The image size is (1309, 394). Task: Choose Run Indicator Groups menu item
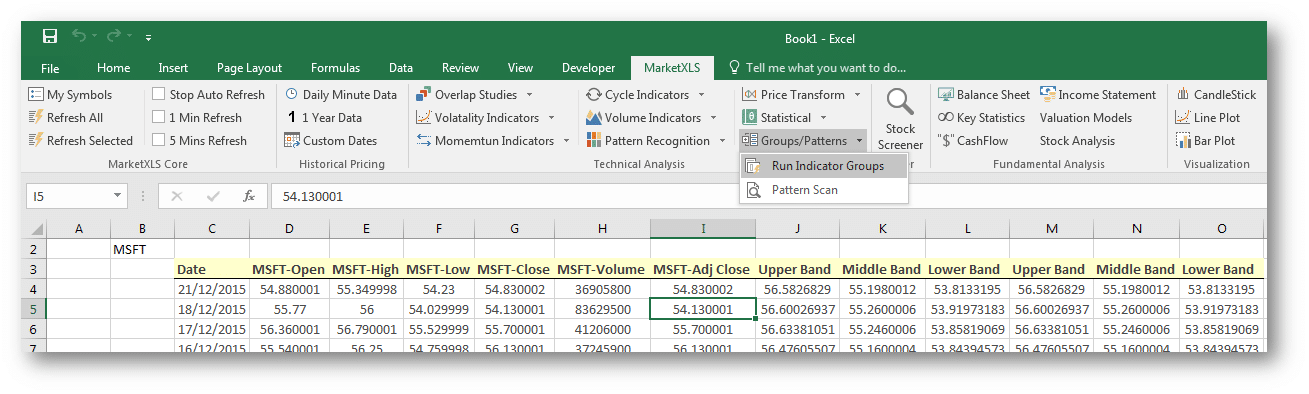point(824,166)
